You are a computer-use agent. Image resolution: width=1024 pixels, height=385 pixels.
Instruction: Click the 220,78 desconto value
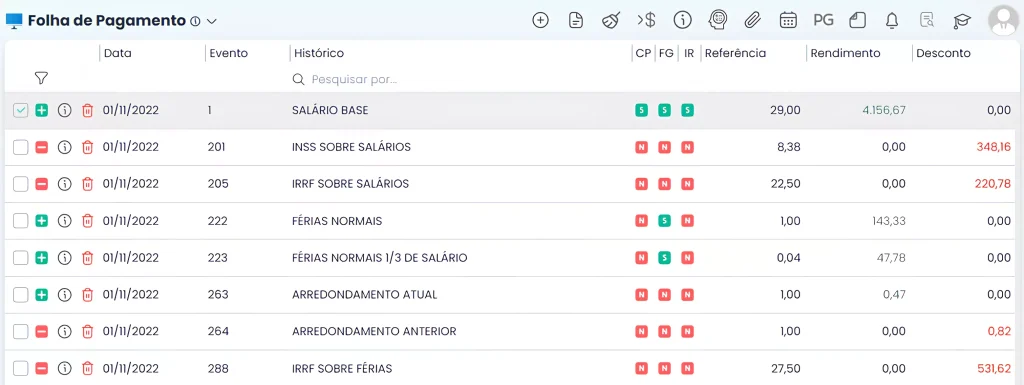(x=993, y=185)
